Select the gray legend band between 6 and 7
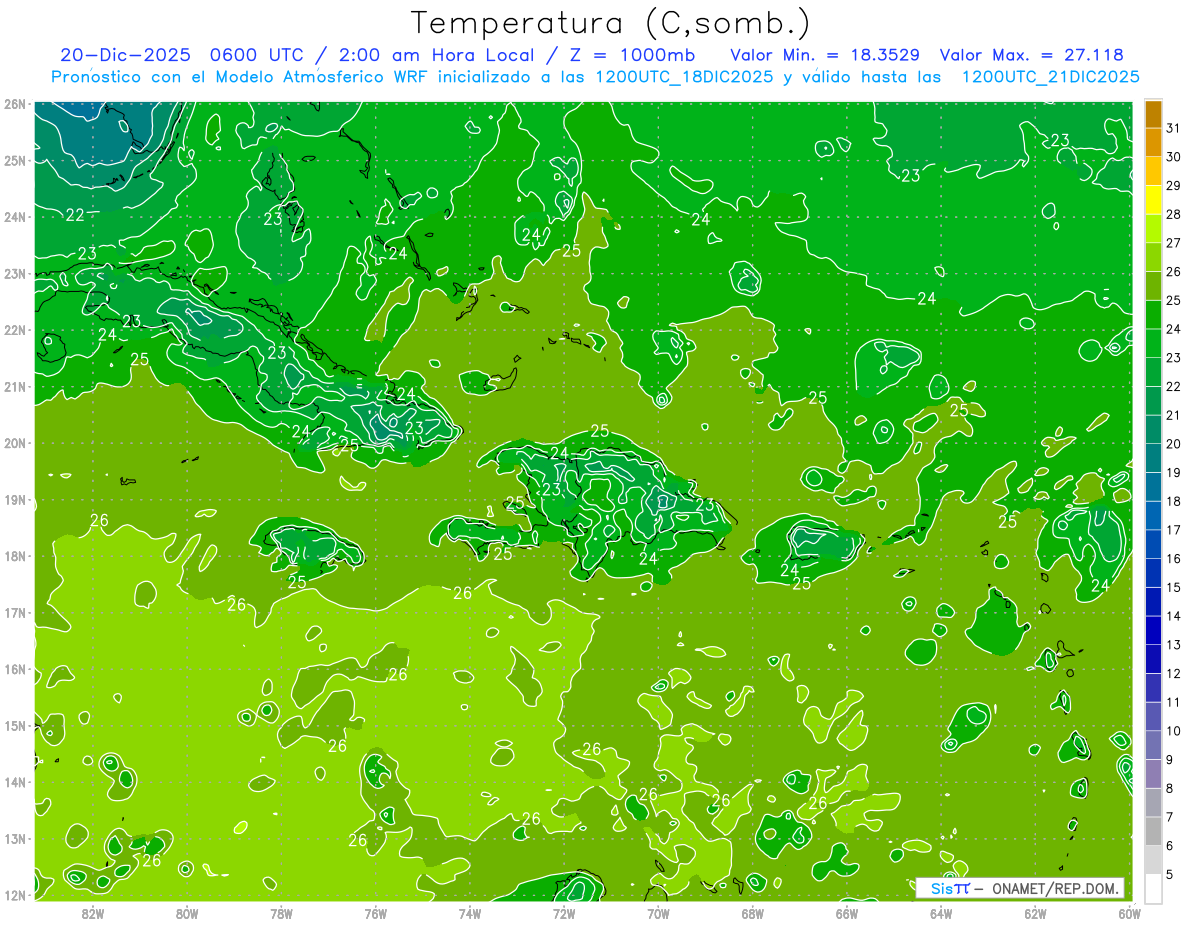 coord(1153,832)
